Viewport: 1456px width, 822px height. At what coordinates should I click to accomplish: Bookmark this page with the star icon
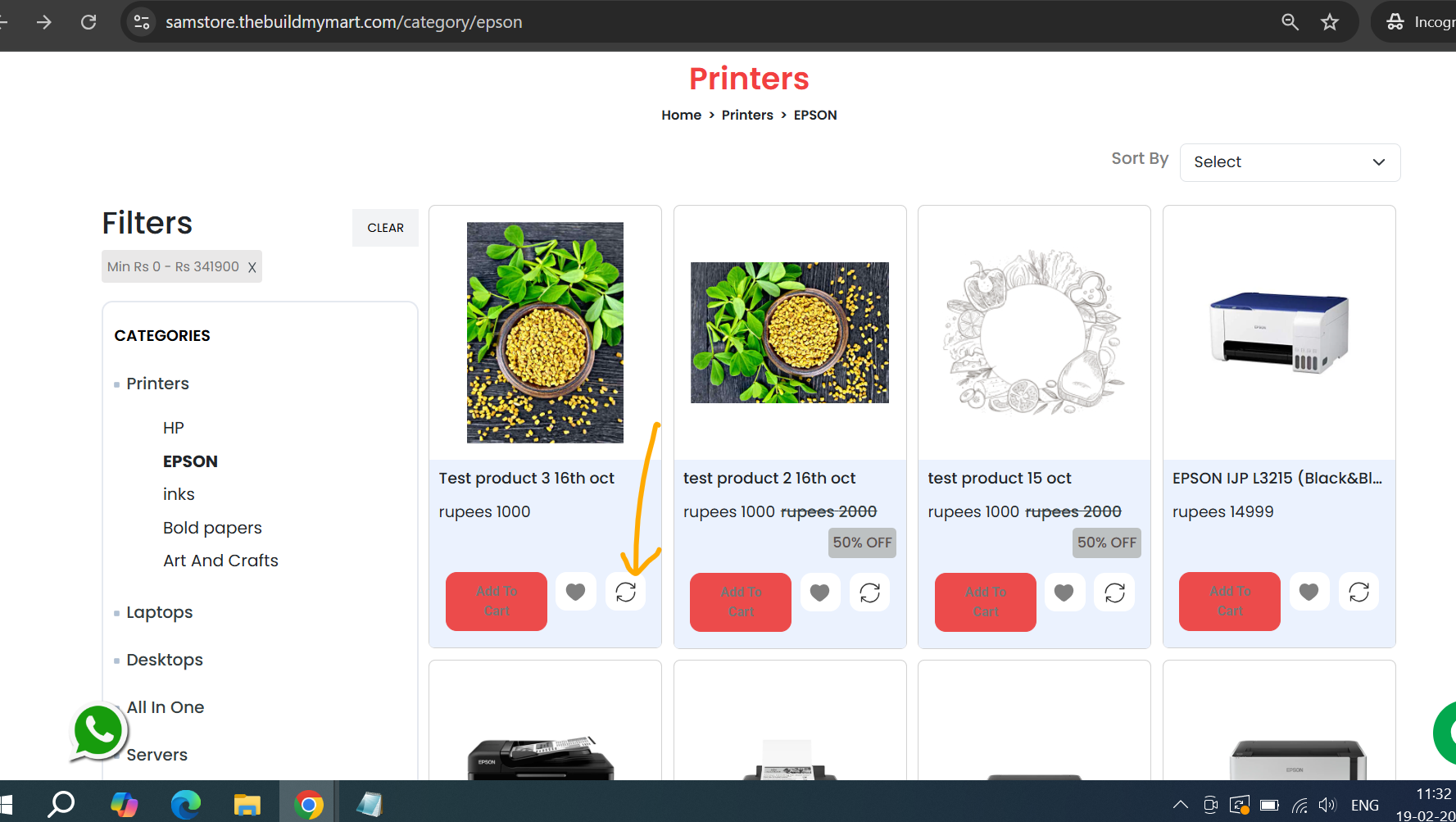pyautogui.click(x=1330, y=22)
